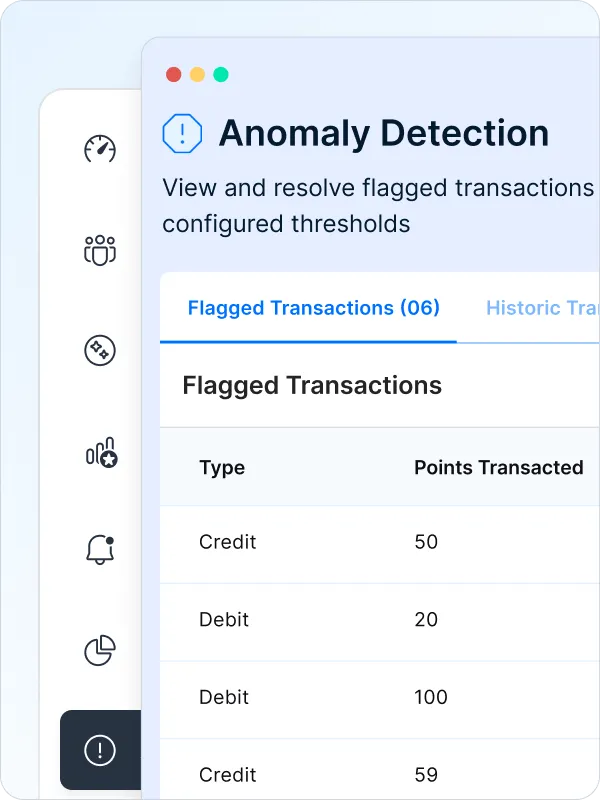Select the members group icon in sidebar
This screenshot has height=800, width=600.
[100, 249]
